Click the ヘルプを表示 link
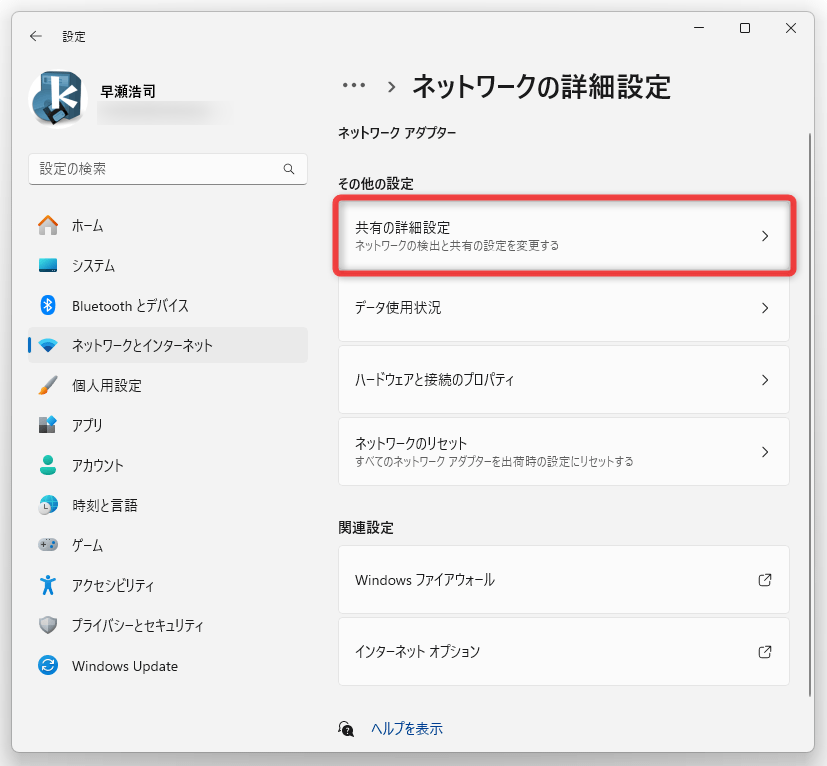The width and height of the screenshot is (827, 766). 407,729
